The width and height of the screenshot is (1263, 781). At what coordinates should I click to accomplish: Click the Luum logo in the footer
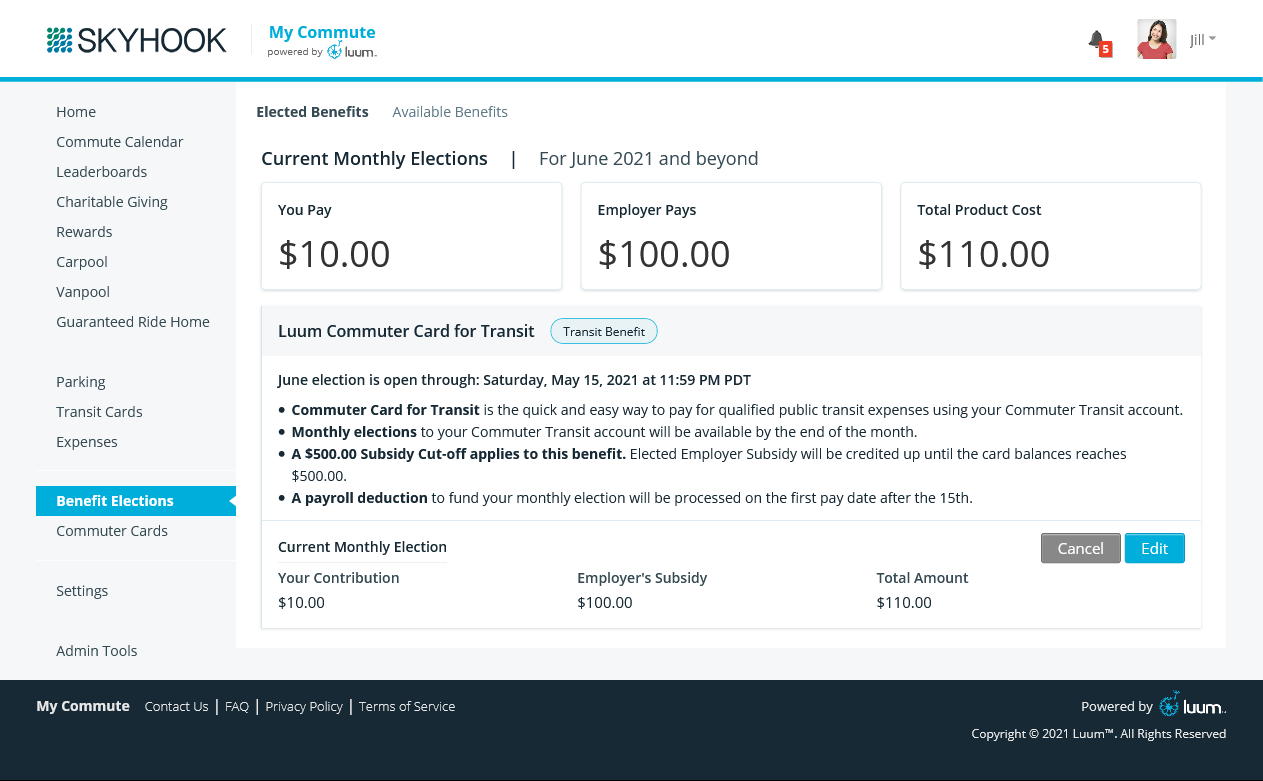(x=1192, y=705)
